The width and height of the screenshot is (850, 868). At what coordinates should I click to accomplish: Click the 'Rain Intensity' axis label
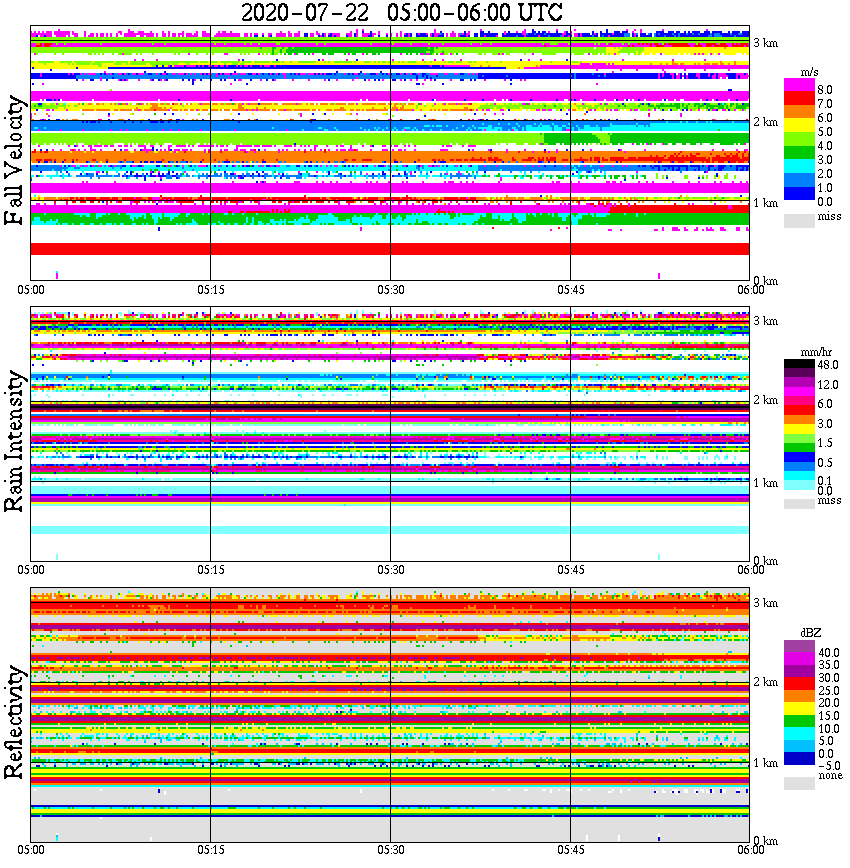click(x=15, y=441)
